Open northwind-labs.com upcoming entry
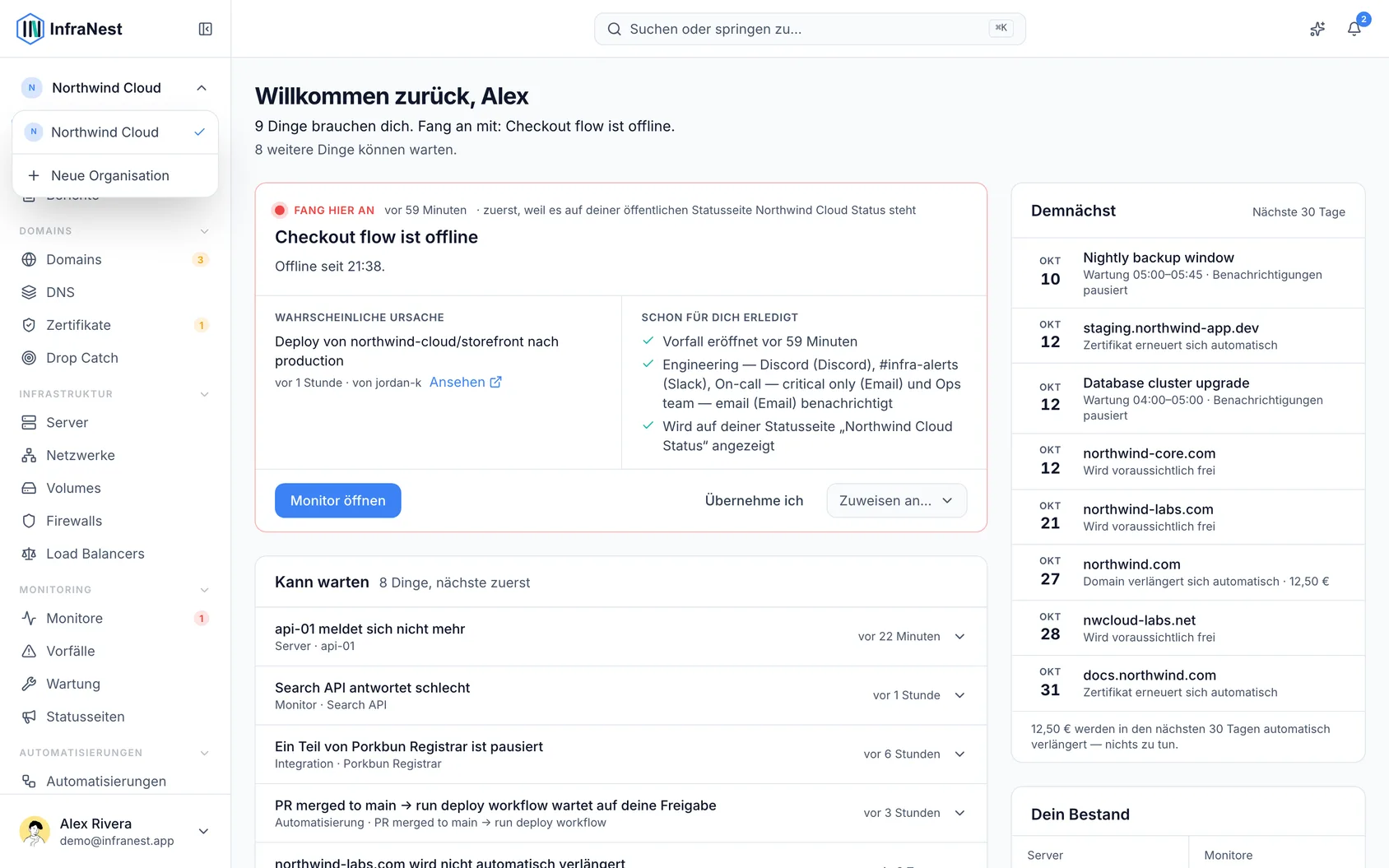 [x=1188, y=517]
